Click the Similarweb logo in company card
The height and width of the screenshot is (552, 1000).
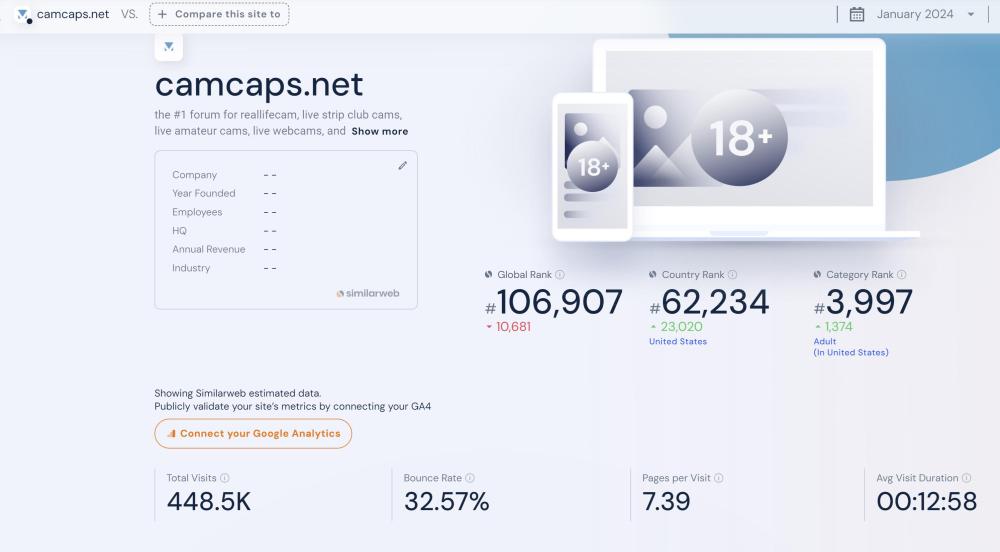tap(368, 293)
